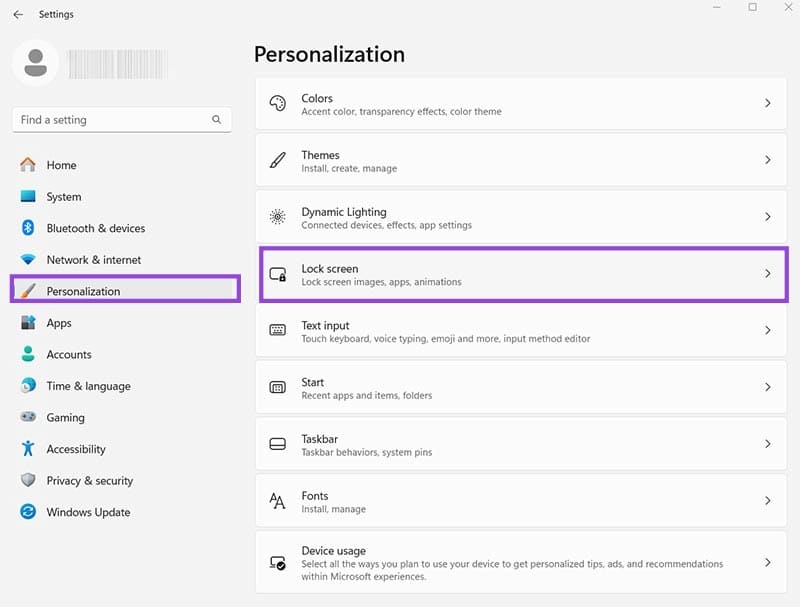Open Taskbar settings via its chevron
Image resolution: width=800 pixels, height=607 pixels.
coord(768,444)
